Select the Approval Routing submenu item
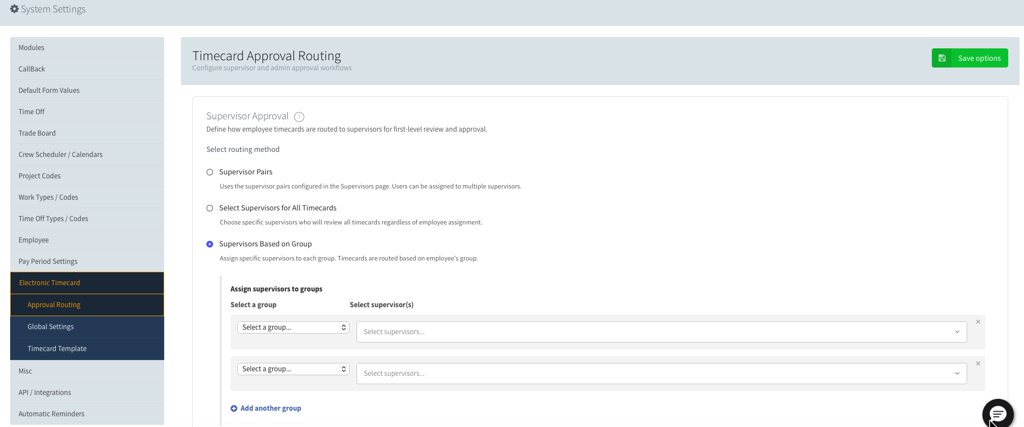Image resolution: width=1024 pixels, height=427 pixels. (x=87, y=305)
